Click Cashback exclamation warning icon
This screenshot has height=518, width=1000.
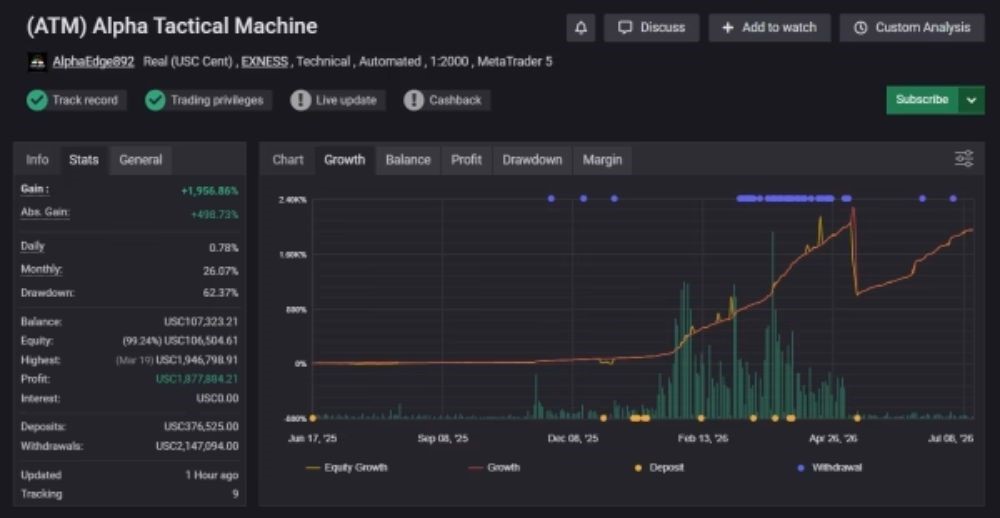point(414,100)
